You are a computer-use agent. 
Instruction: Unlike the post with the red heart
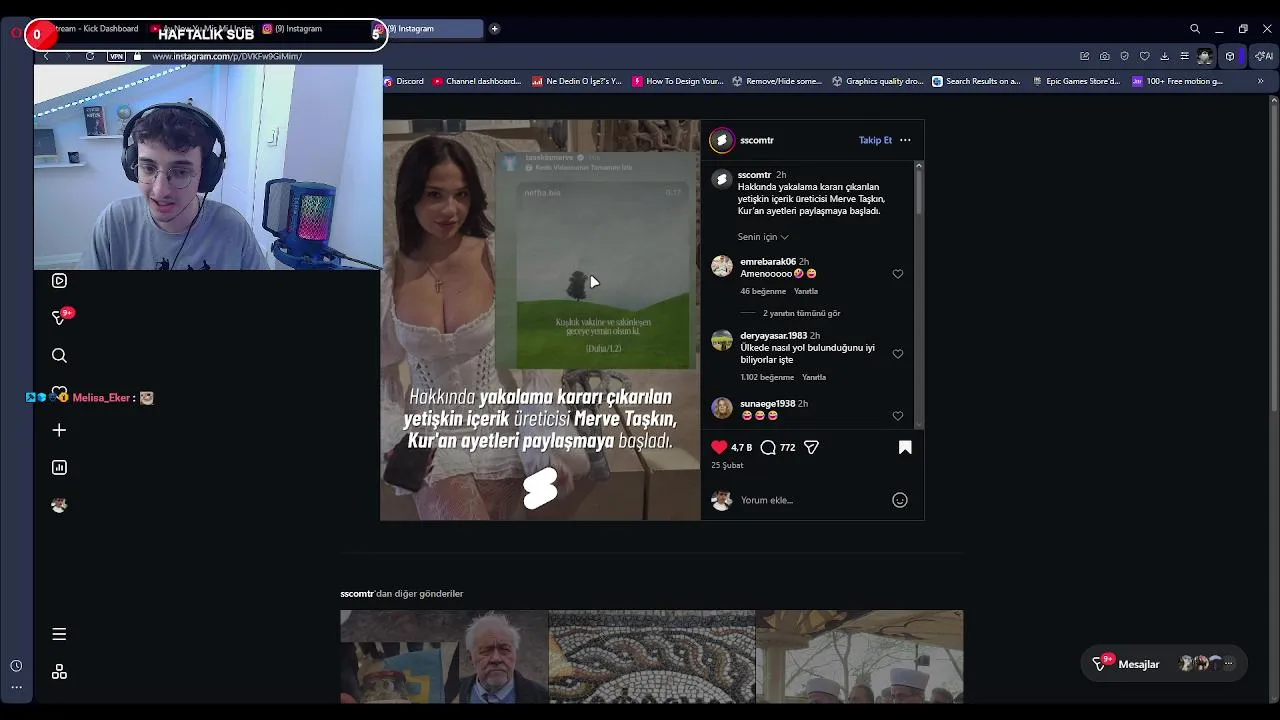pos(719,447)
